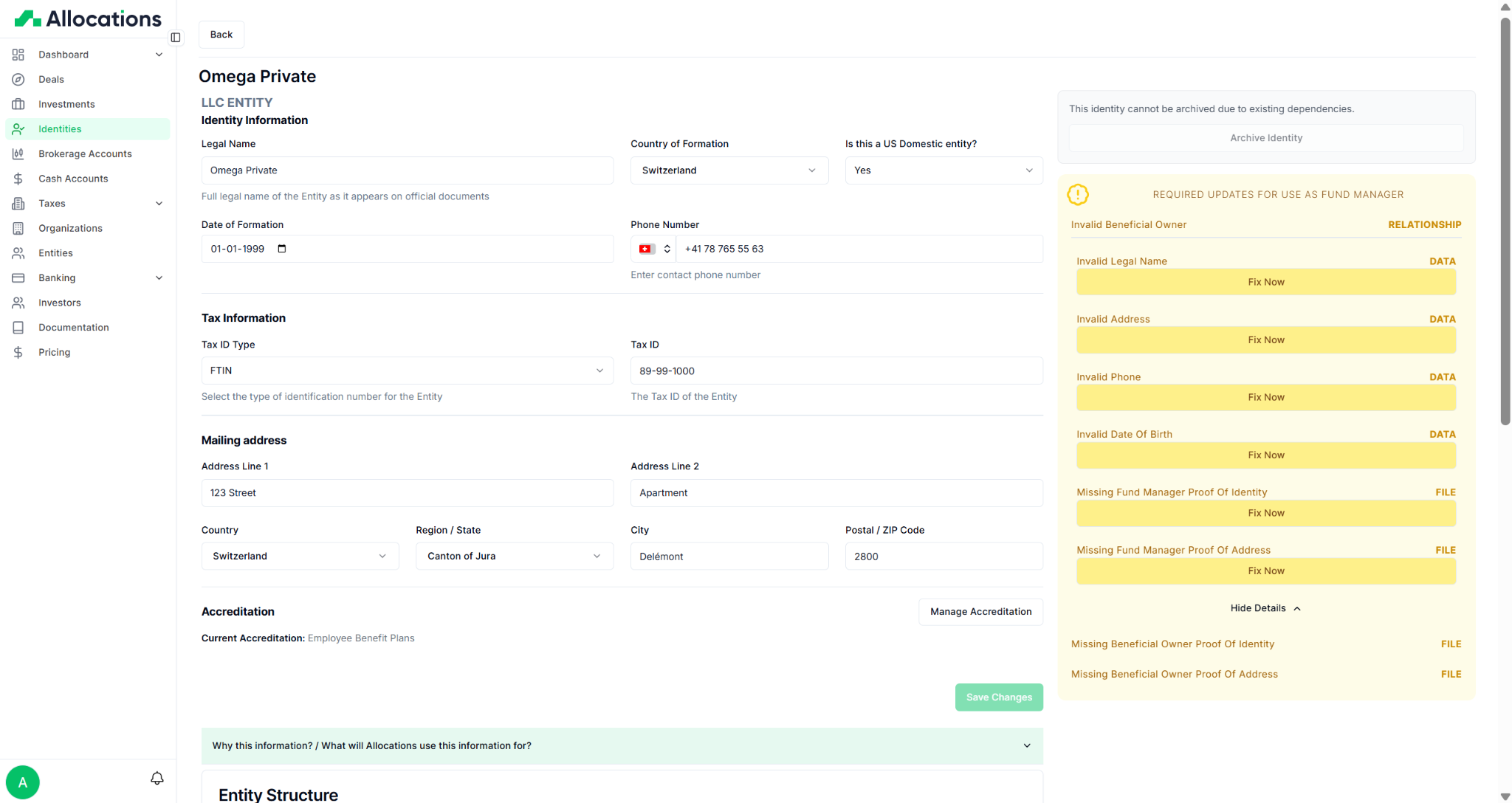Open the date picker calendar icon
This screenshot has height=803, width=1512.
[x=281, y=249]
